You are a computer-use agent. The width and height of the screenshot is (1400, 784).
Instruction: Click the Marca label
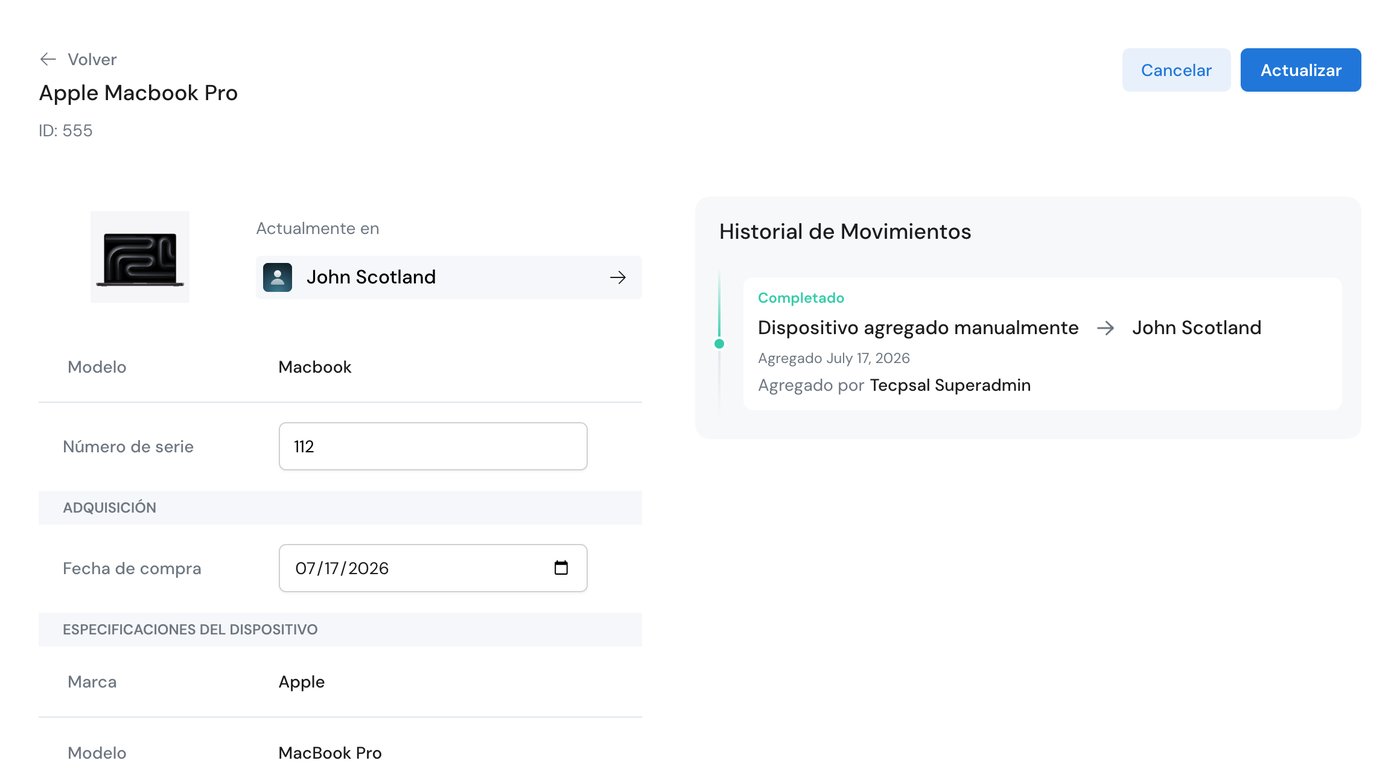click(92, 682)
